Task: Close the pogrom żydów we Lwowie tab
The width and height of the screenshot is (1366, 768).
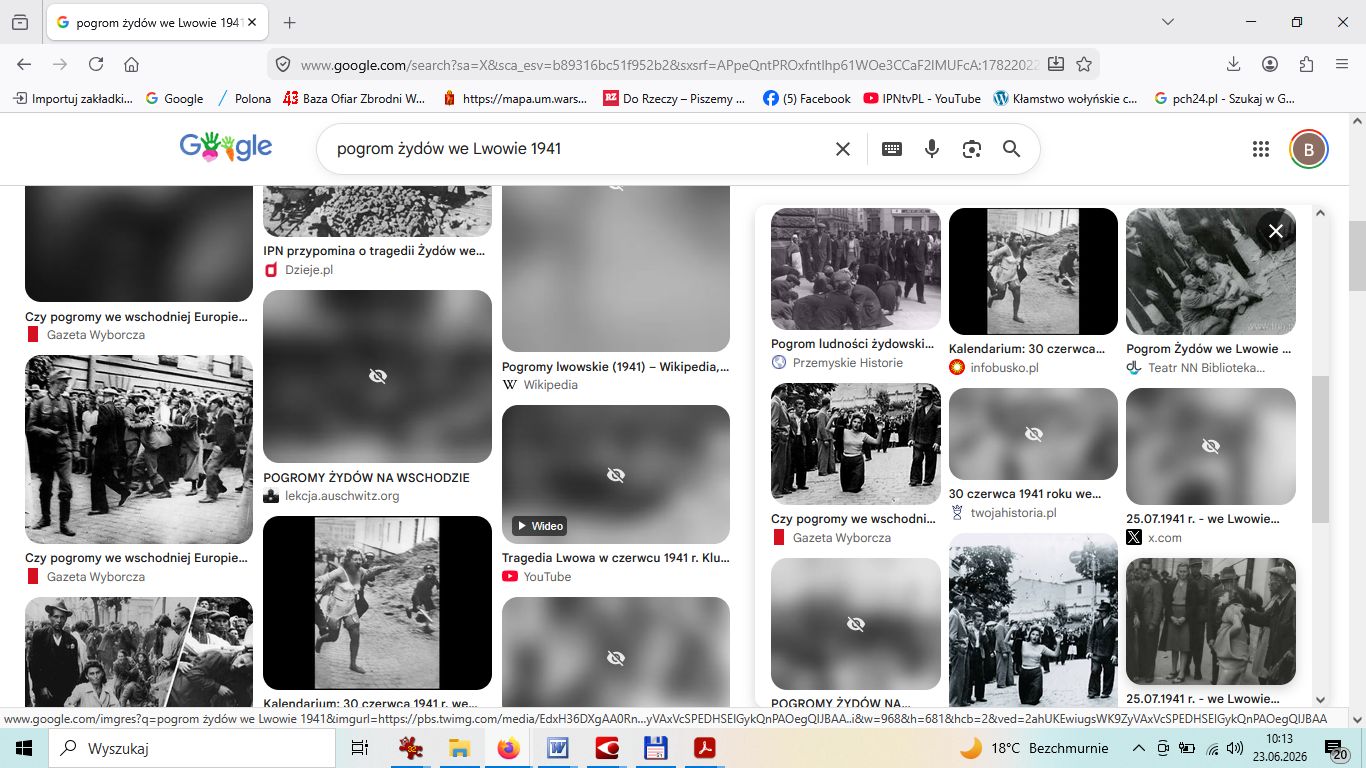Action: [x=251, y=22]
